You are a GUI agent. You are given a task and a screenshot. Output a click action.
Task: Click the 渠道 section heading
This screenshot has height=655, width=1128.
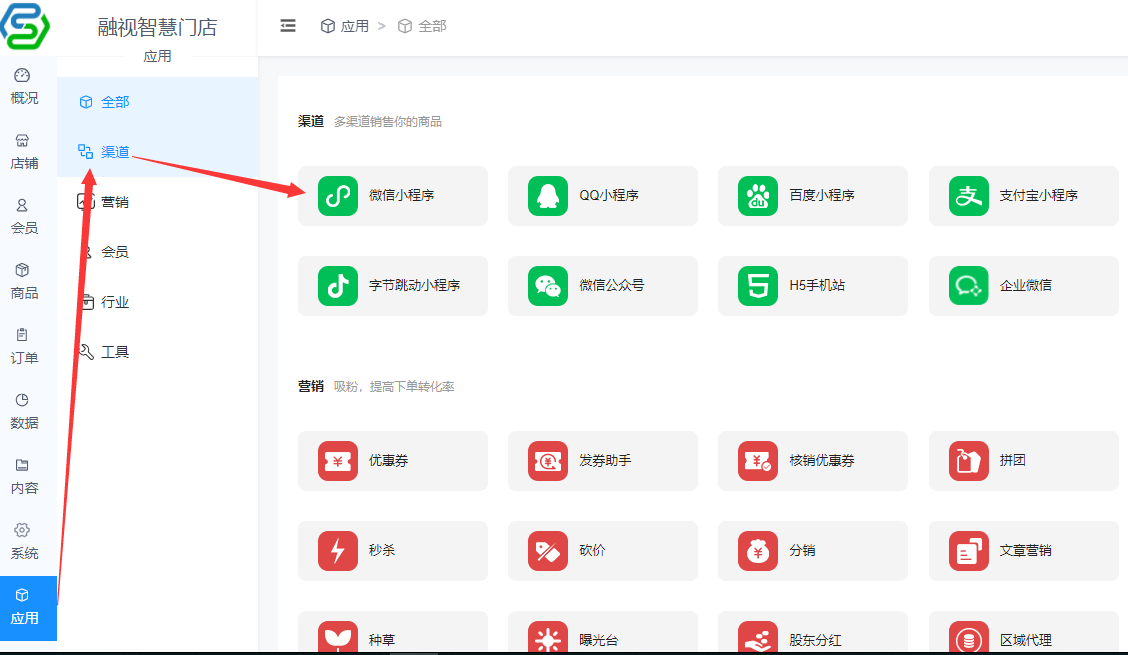point(311,122)
